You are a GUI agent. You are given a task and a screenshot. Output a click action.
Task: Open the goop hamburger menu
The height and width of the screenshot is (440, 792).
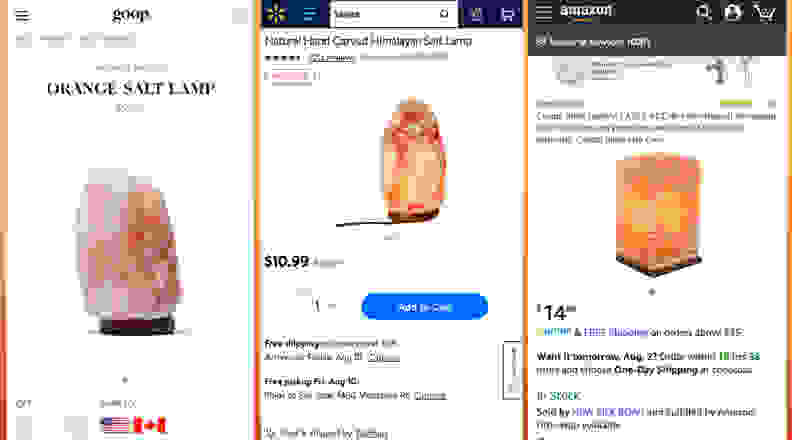[x=22, y=15]
